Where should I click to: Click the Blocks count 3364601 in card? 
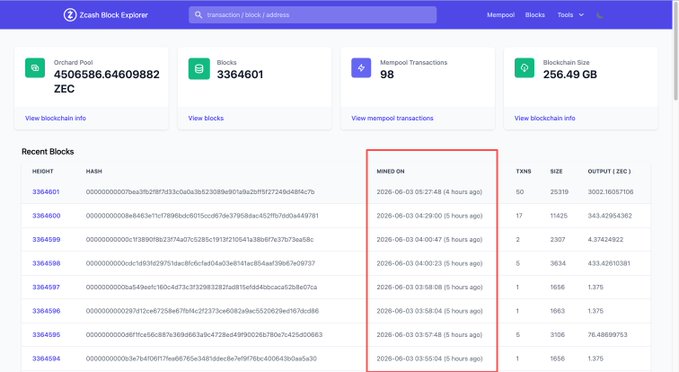pos(239,74)
